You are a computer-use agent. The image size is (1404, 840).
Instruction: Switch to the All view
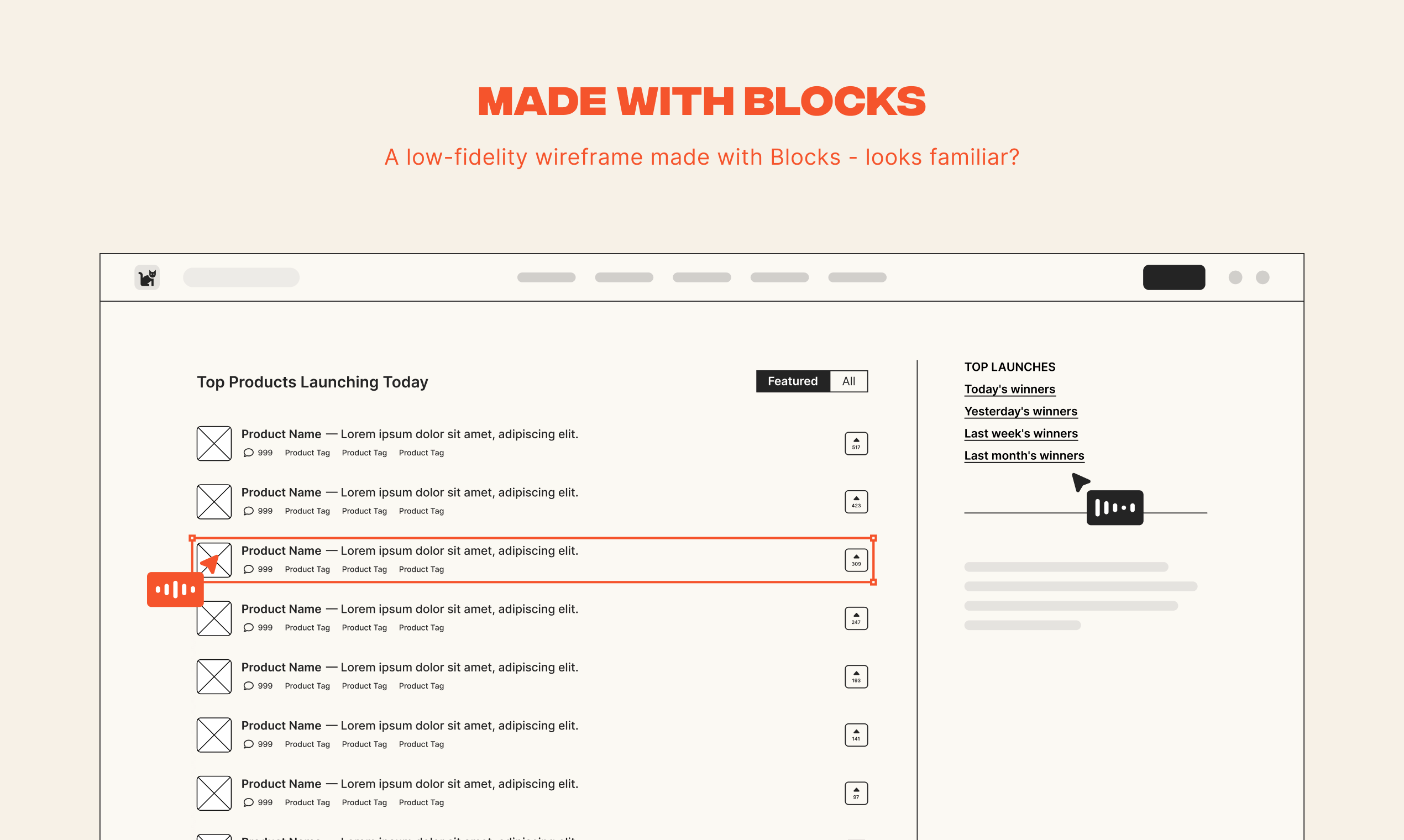pos(847,381)
